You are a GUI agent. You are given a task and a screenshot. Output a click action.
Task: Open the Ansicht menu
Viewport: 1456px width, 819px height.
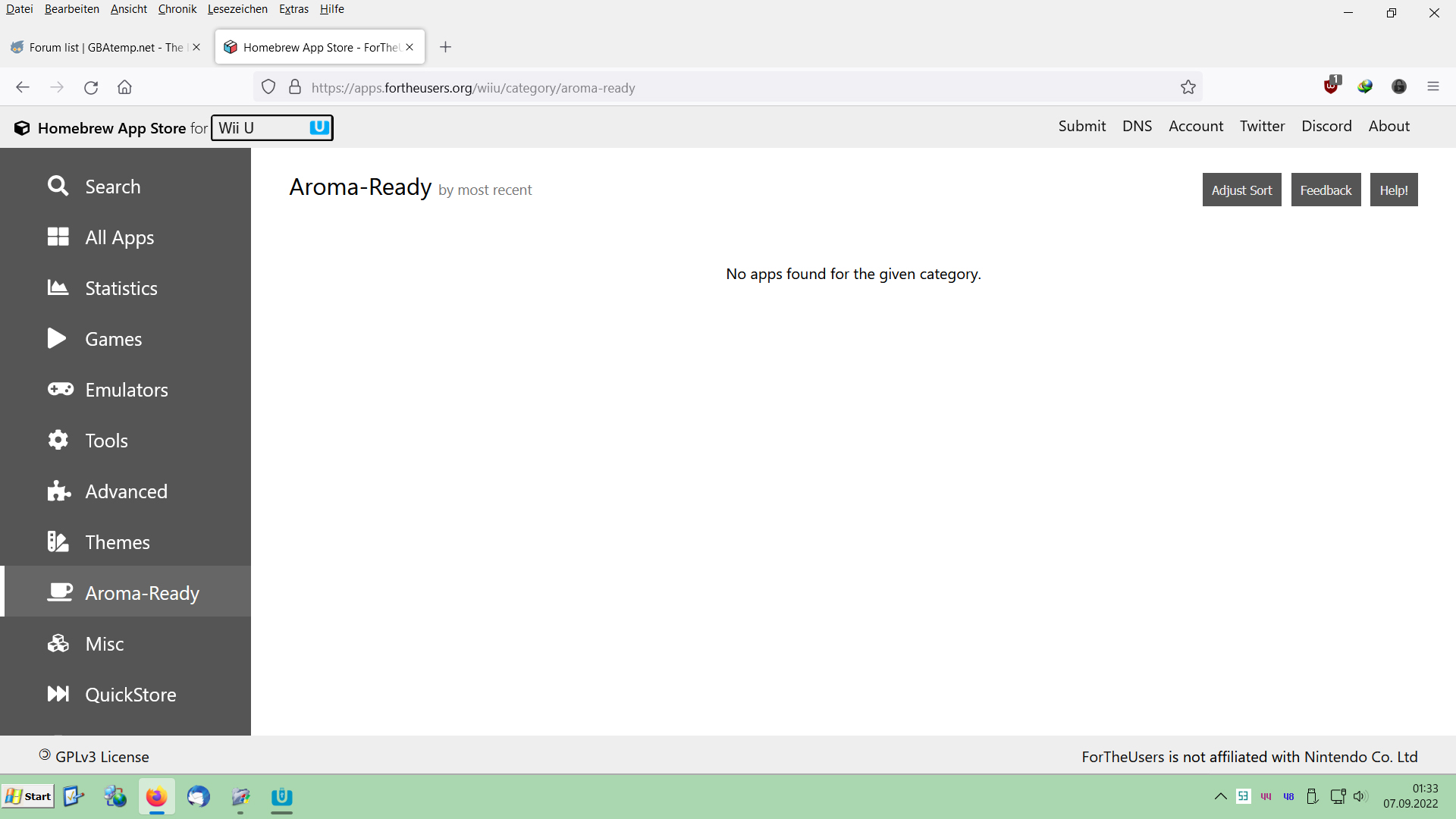point(129,9)
